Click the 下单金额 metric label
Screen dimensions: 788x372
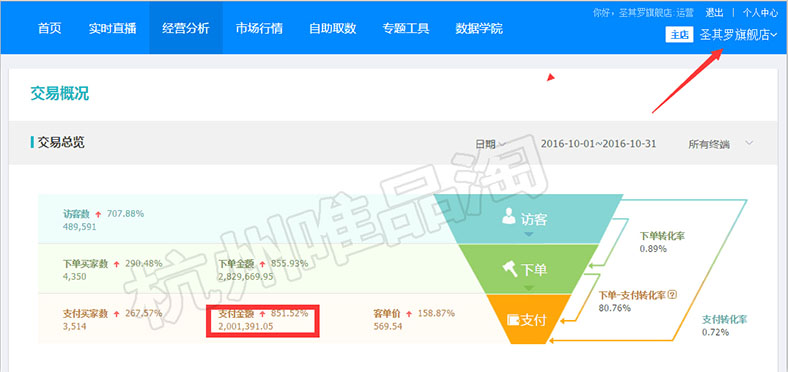pyautogui.click(x=236, y=263)
